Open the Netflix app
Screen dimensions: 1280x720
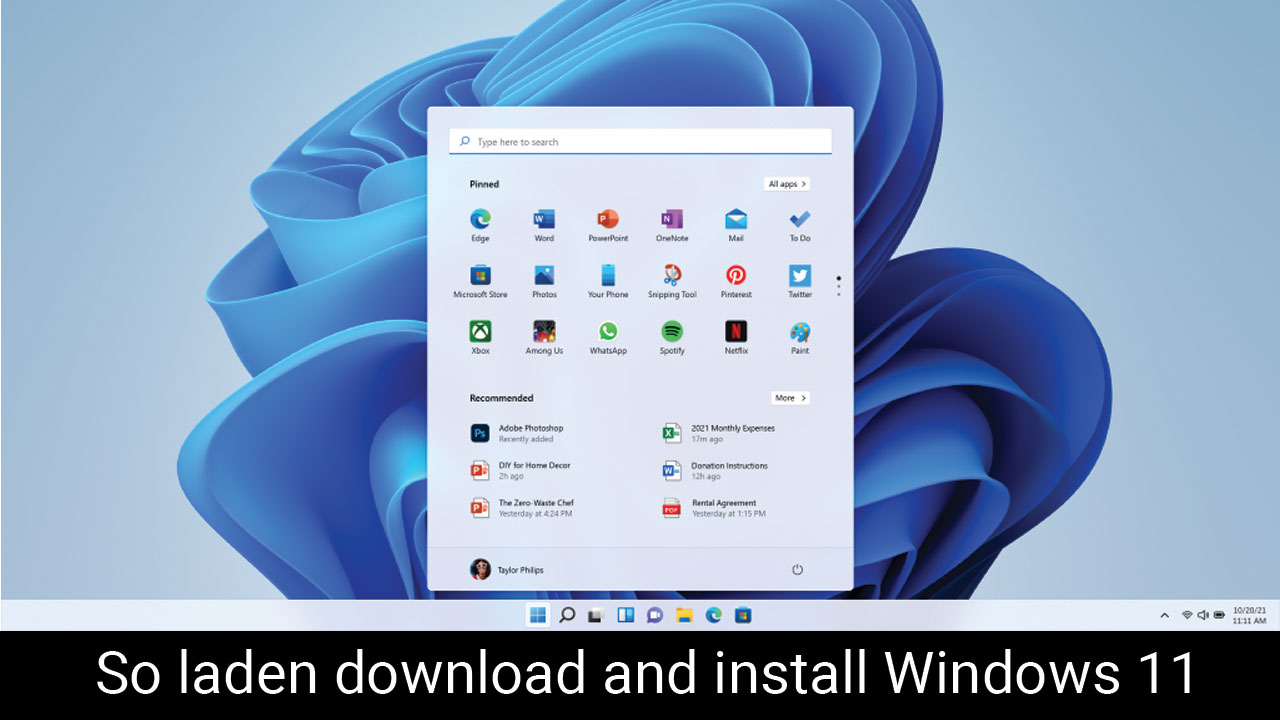pyautogui.click(x=736, y=337)
